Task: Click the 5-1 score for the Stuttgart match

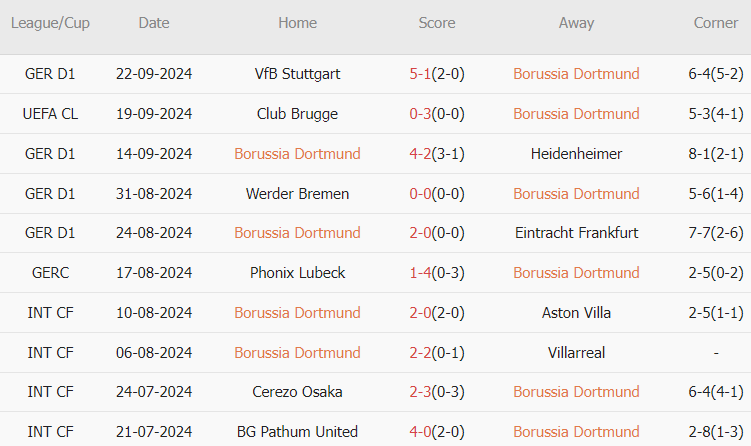Action: (420, 74)
